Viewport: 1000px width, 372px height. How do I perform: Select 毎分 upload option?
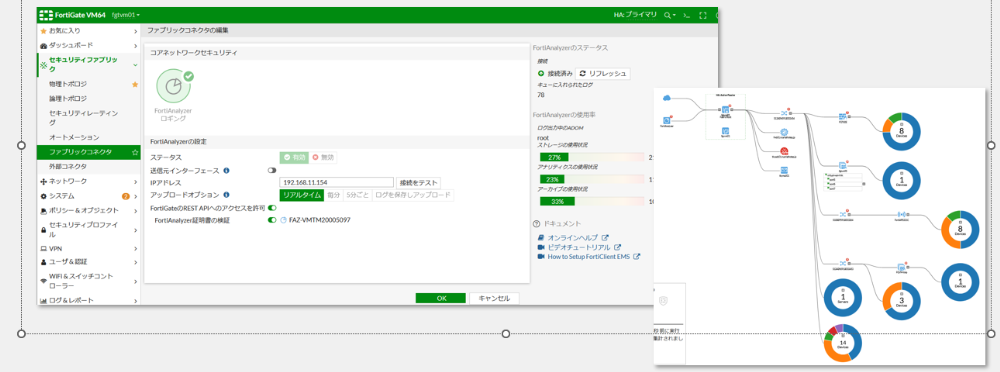[x=334, y=195]
